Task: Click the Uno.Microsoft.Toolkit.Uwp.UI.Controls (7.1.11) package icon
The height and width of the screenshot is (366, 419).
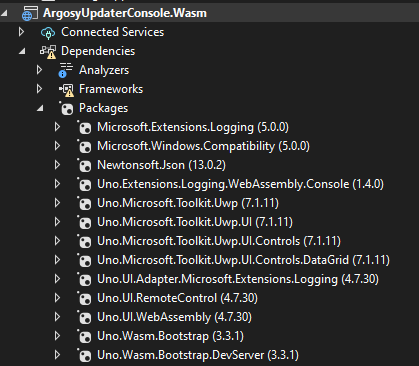Action: [84, 241]
